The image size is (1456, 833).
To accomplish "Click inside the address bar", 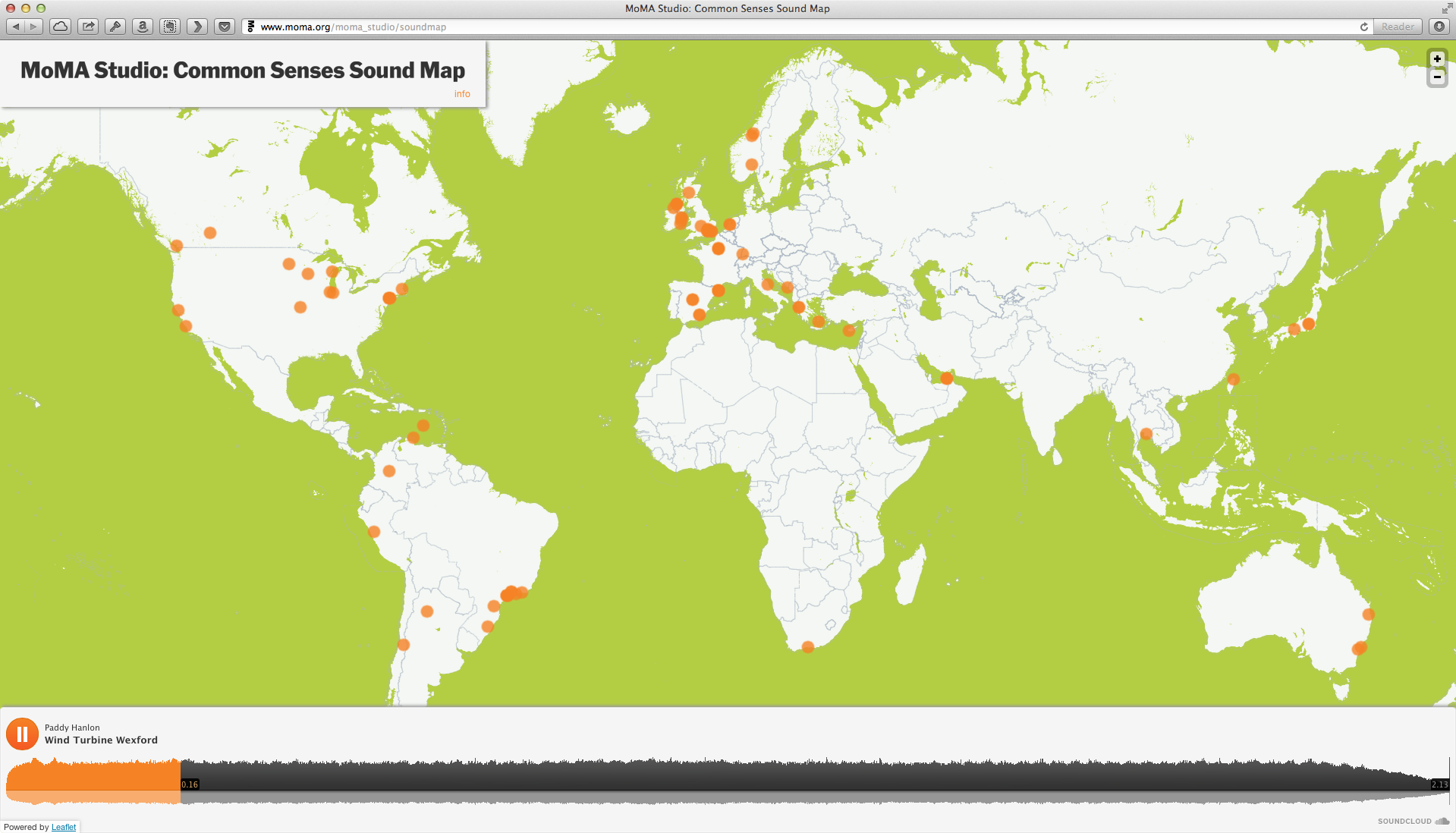I will (455, 27).
